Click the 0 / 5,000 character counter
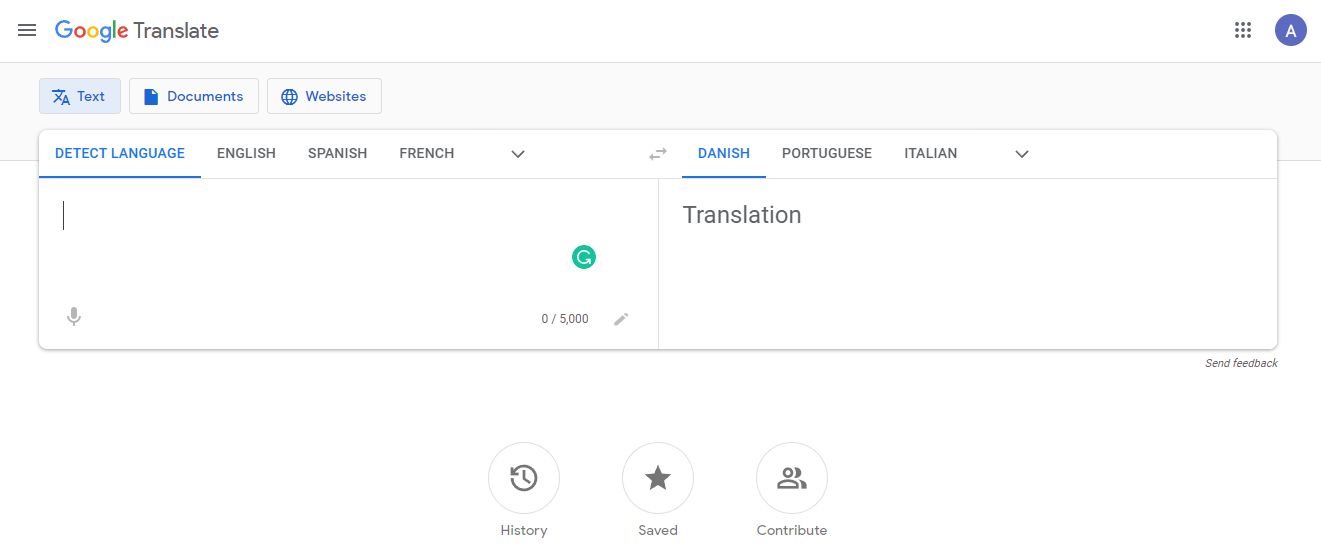The image size is (1321, 551). pos(565,319)
